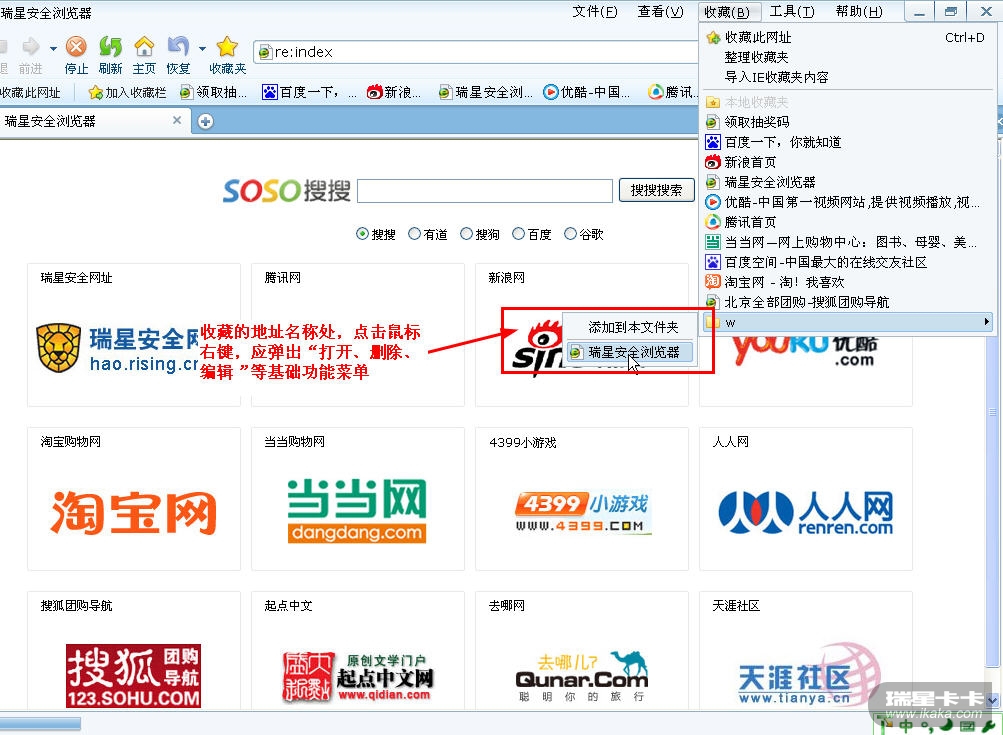Open 领取抽奖码 in the favorites menu

pos(848,122)
